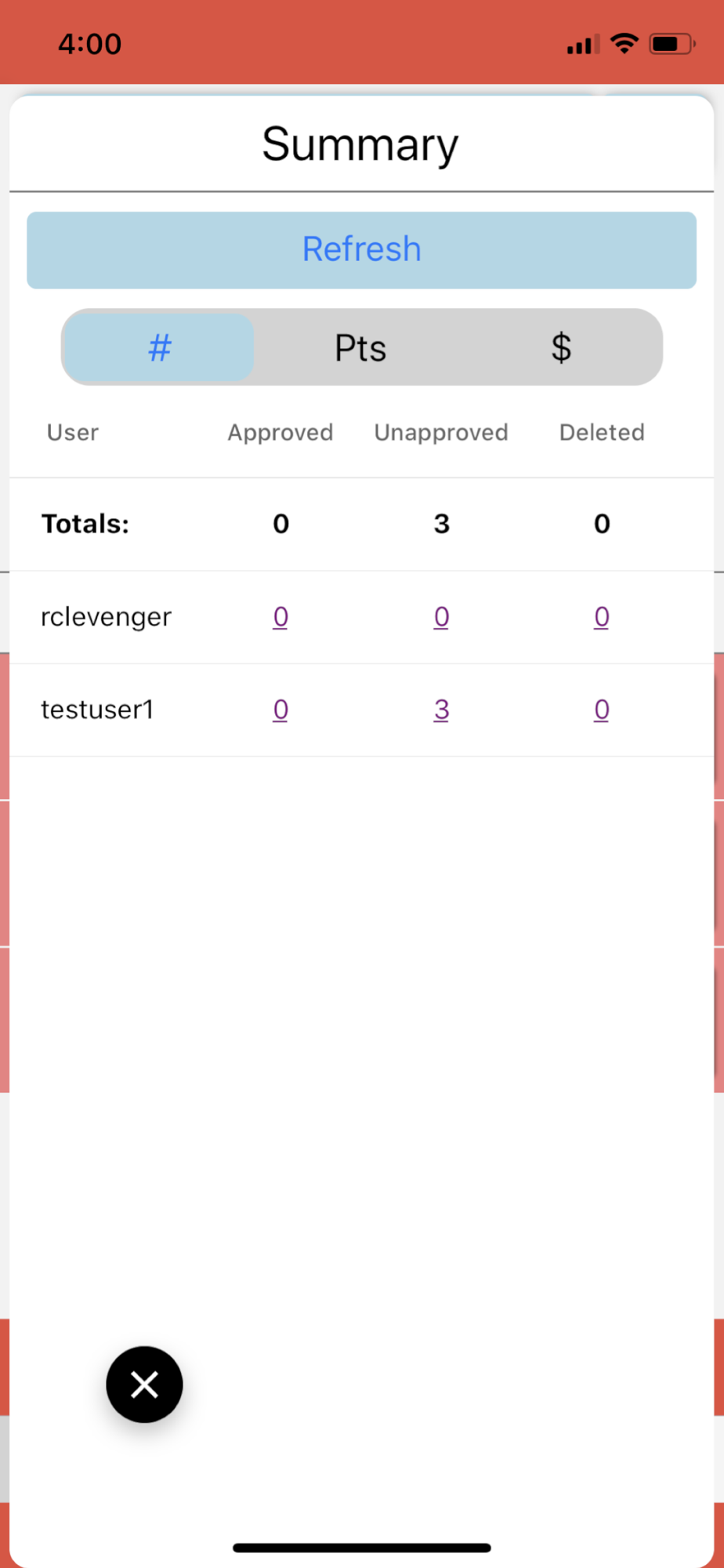Open testuser1's Deleted count link
Screen dimensions: 724x1568
tap(602, 710)
